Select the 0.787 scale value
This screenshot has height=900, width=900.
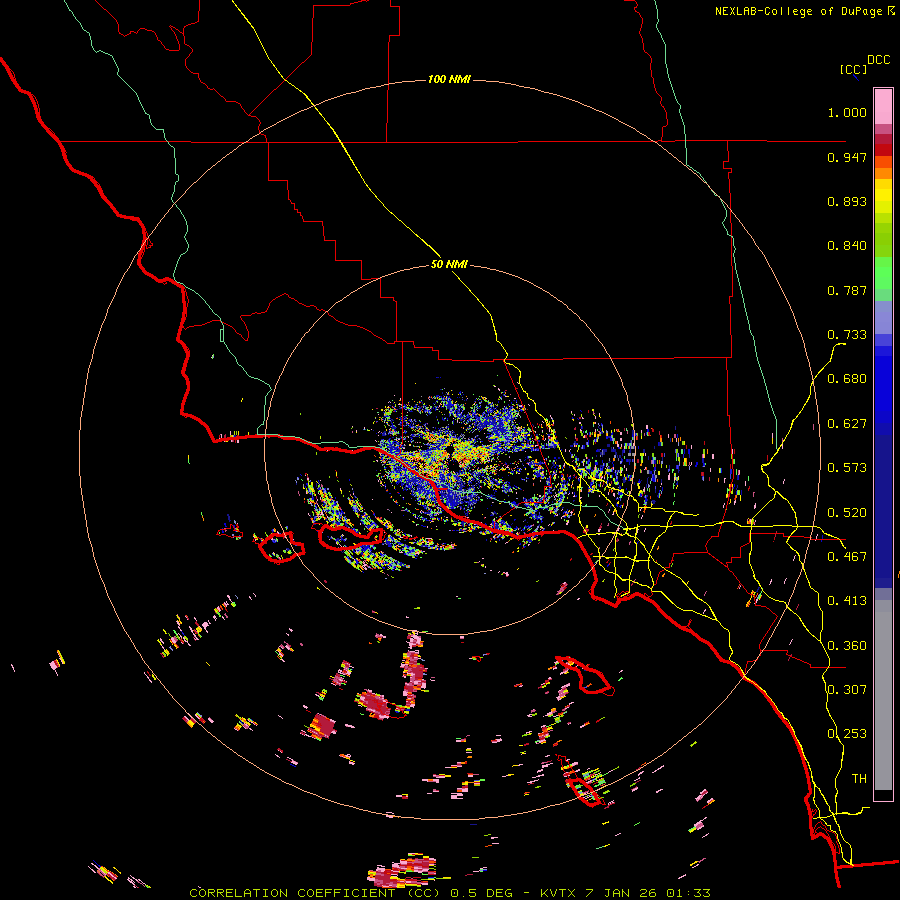(x=847, y=290)
